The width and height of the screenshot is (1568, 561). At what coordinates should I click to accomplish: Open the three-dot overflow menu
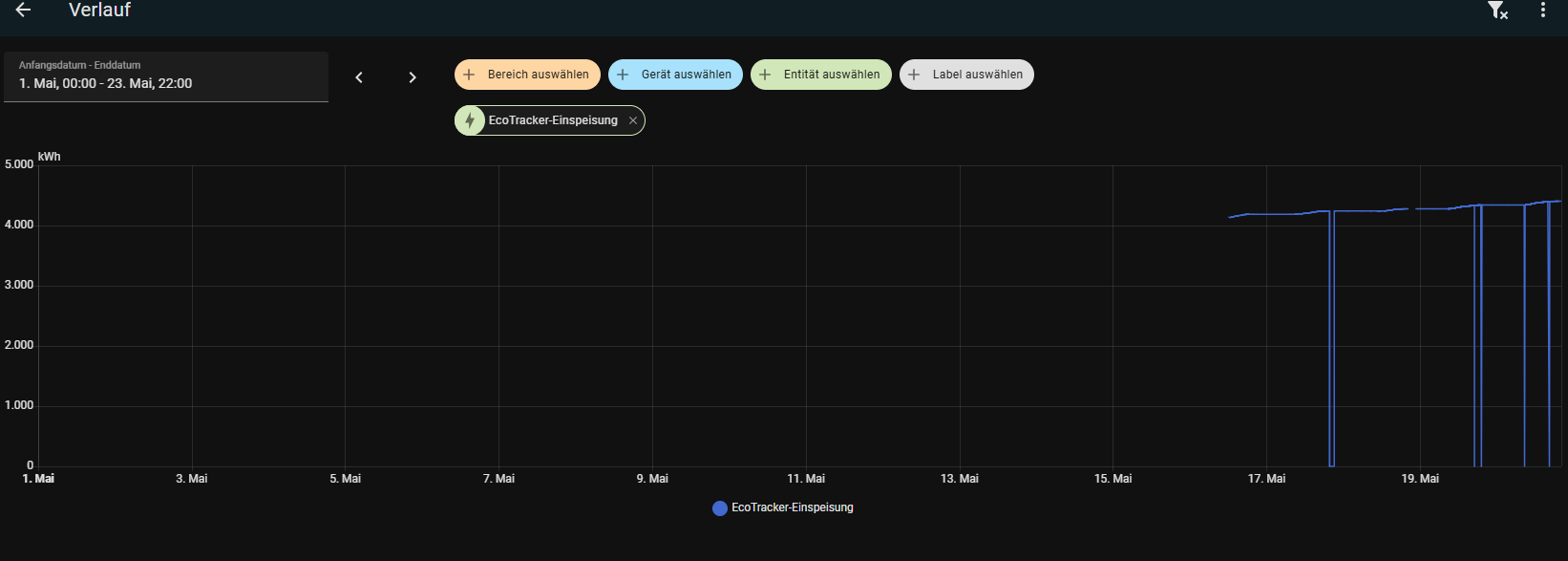pyautogui.click(x=1543, y=10)
